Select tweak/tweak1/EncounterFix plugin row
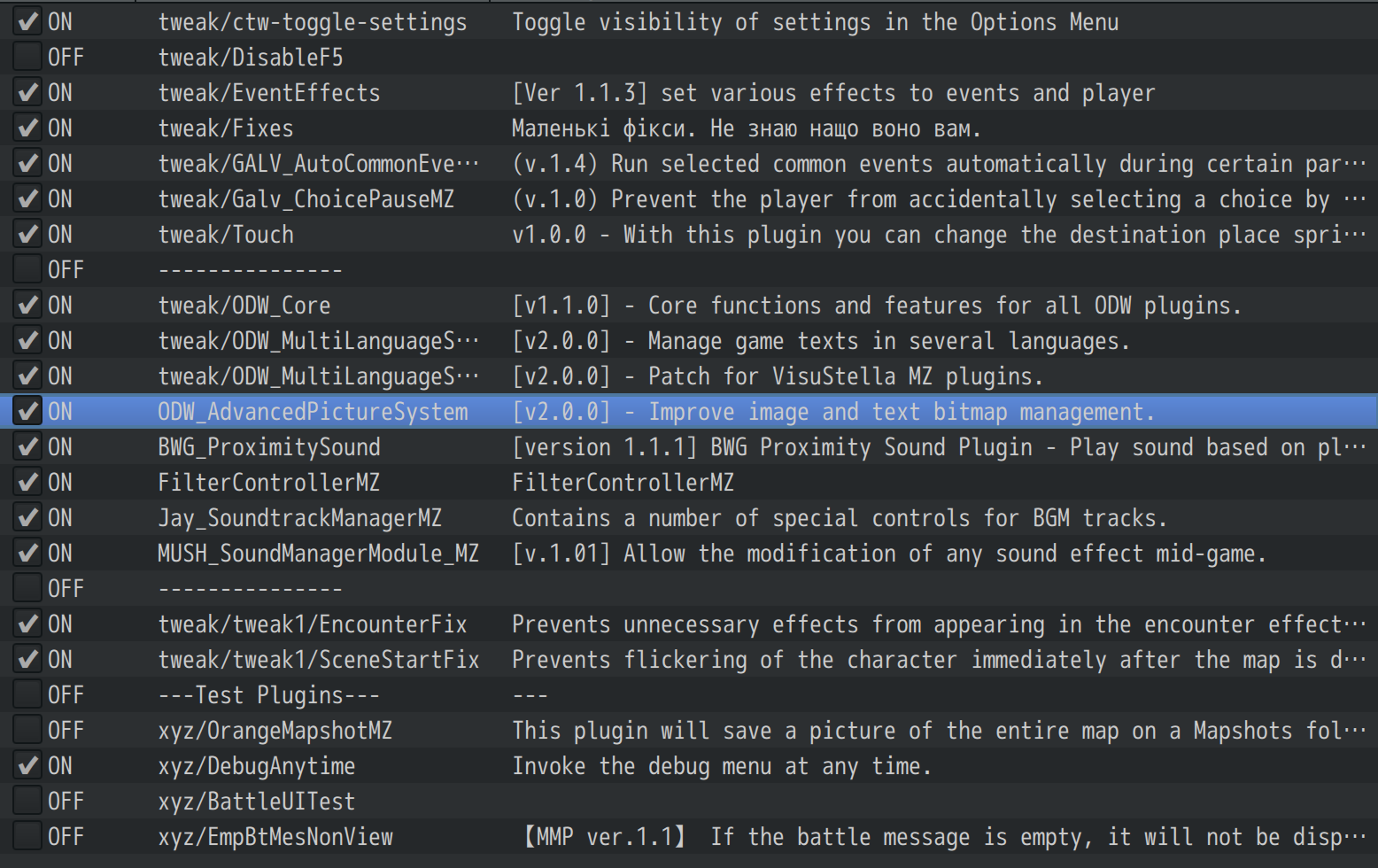Screen dimensions: 1378x868 689,624
